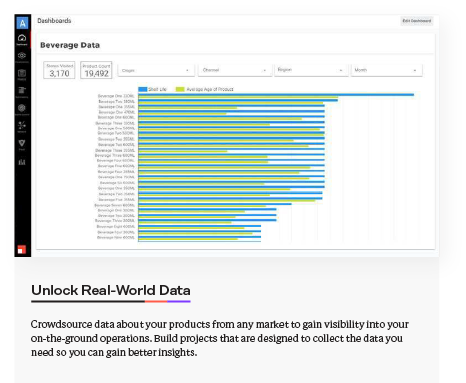Click the "Unlock Real-World Data" heading

click(x=111, y=290)
